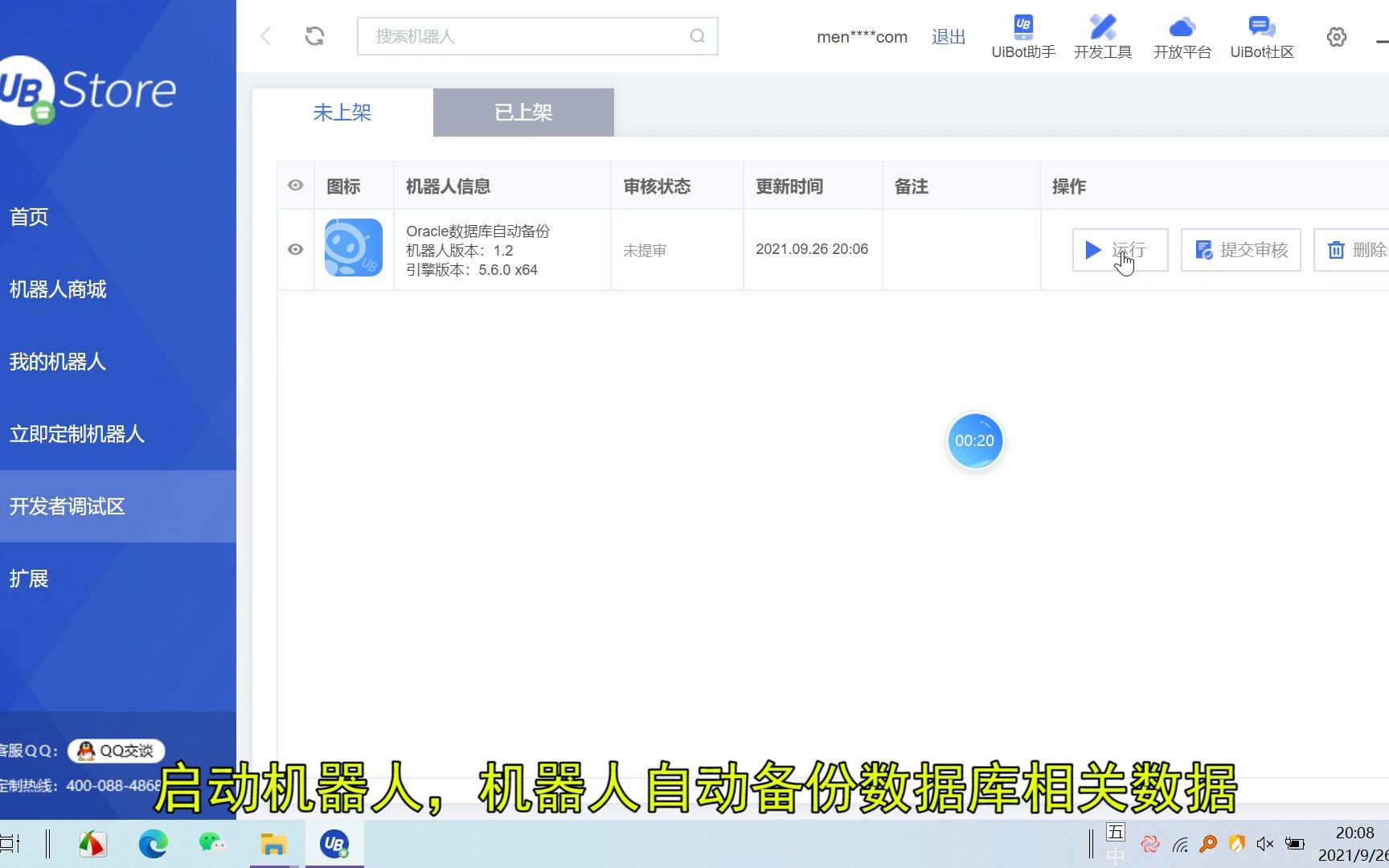Toggle visibility eye for Oracle数据库自动备份 row
The height and width of the screenshot is (868, 1389).
295,249
